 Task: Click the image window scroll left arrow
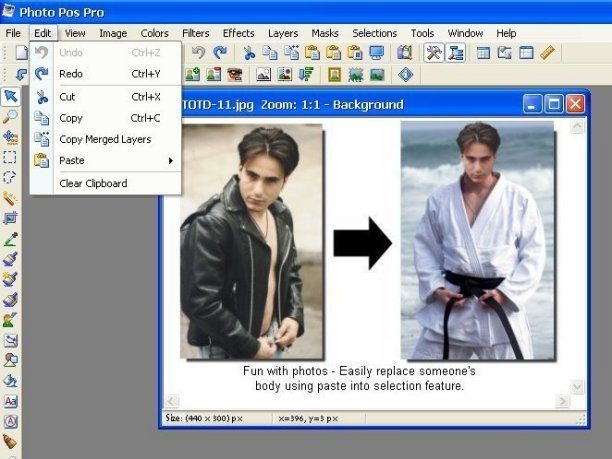[x=172, y=401]
